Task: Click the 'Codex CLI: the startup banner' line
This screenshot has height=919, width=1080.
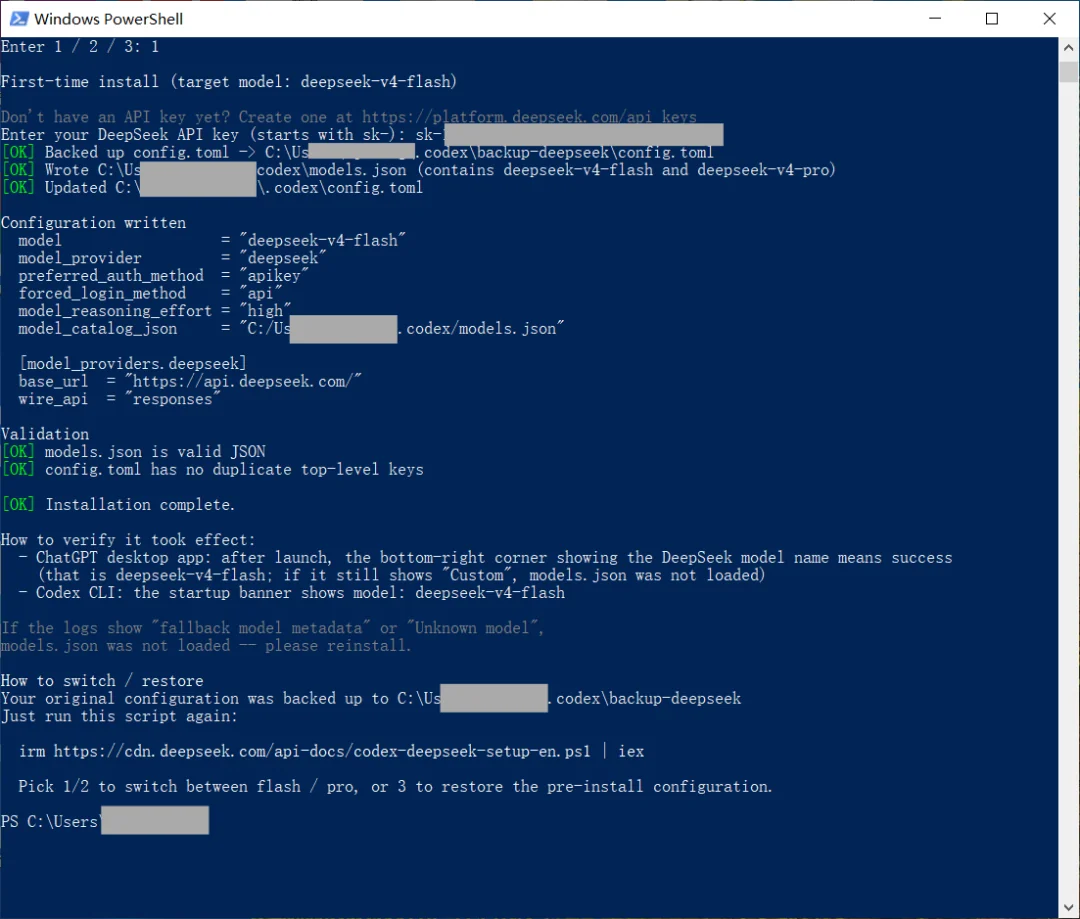Action: (x=291, y=593)
